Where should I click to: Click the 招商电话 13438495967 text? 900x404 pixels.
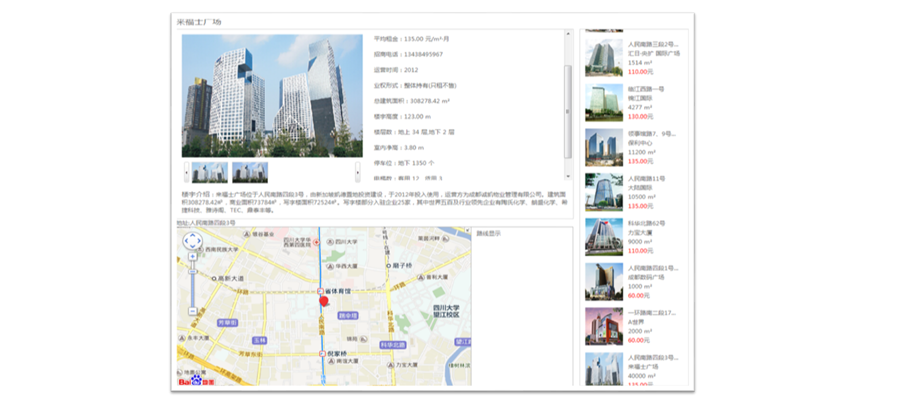pos(408,55)
